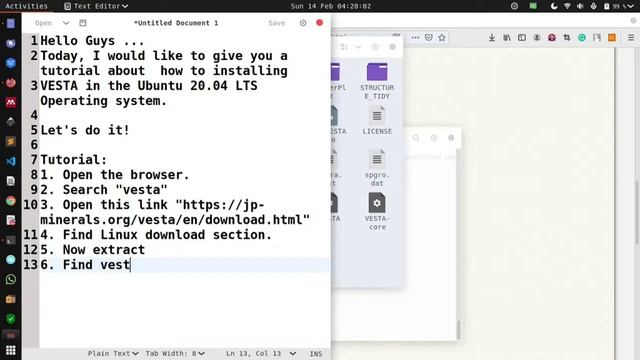Screen dimensions: 640x360
Task: Open the Terminal from the dock
Action: (x=11, y=240)
